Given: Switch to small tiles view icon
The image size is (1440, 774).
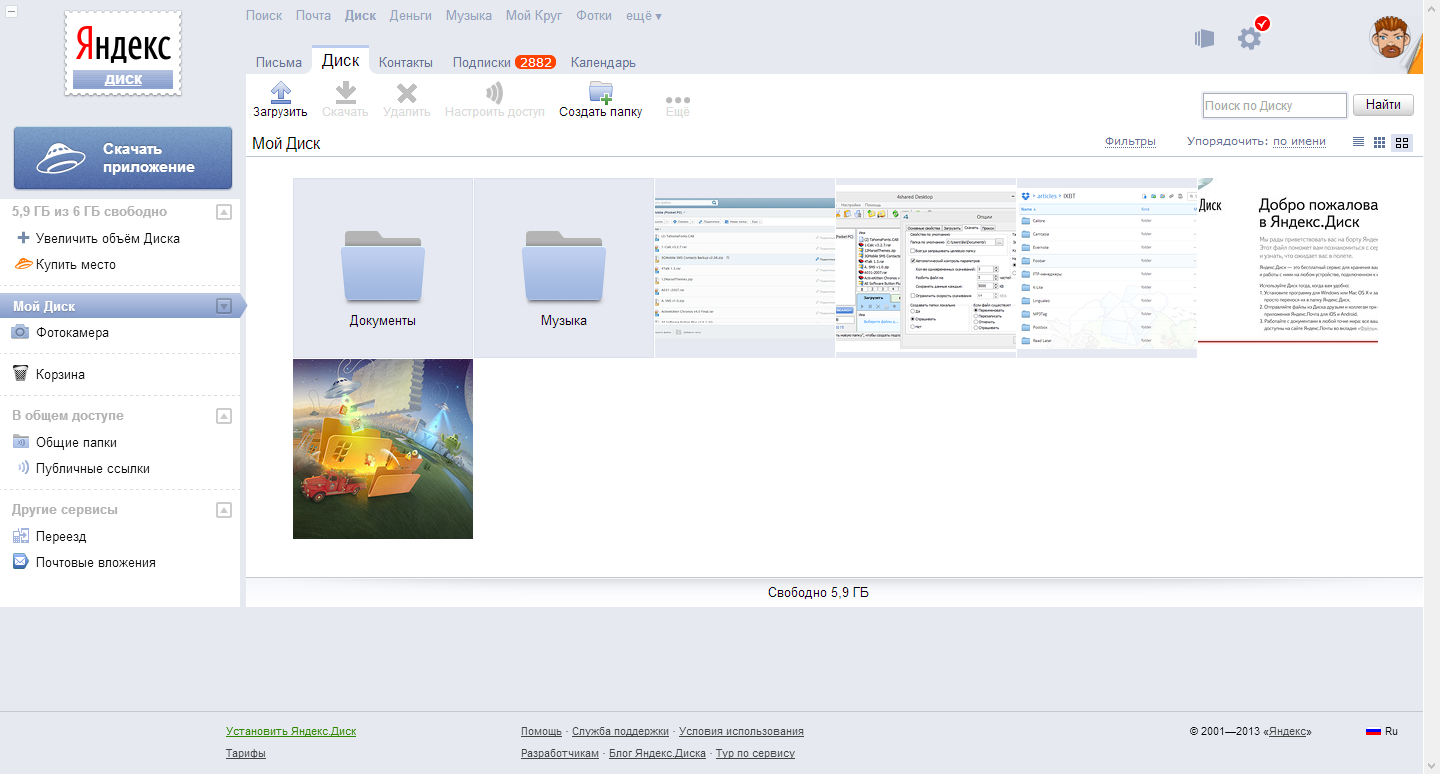Looking at the screenshot, I should pyautogui.click(x=1380, y=142).
